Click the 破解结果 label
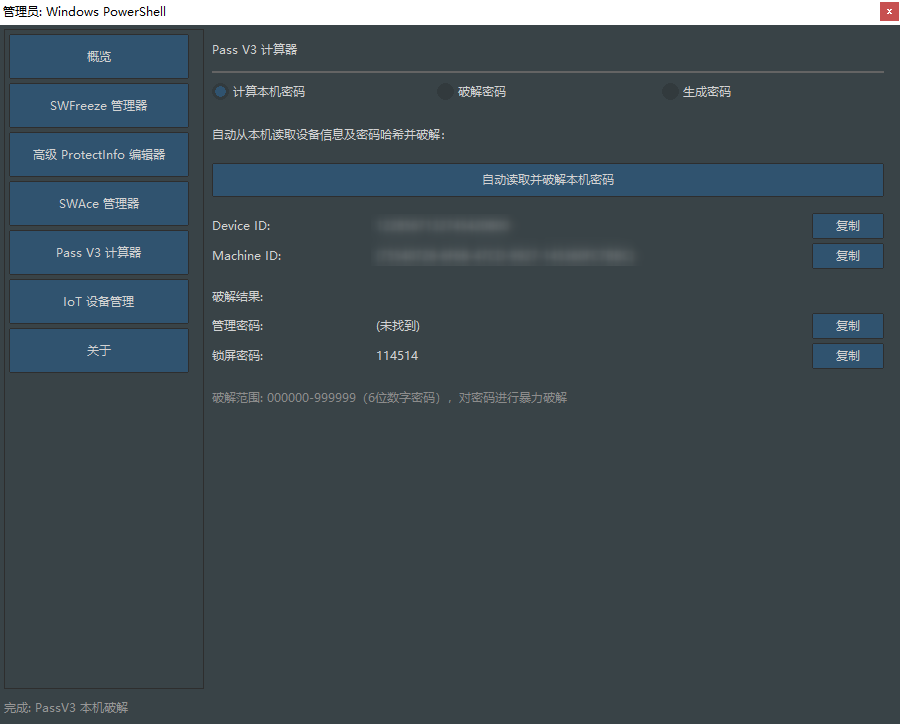 [x=238, y=297]
